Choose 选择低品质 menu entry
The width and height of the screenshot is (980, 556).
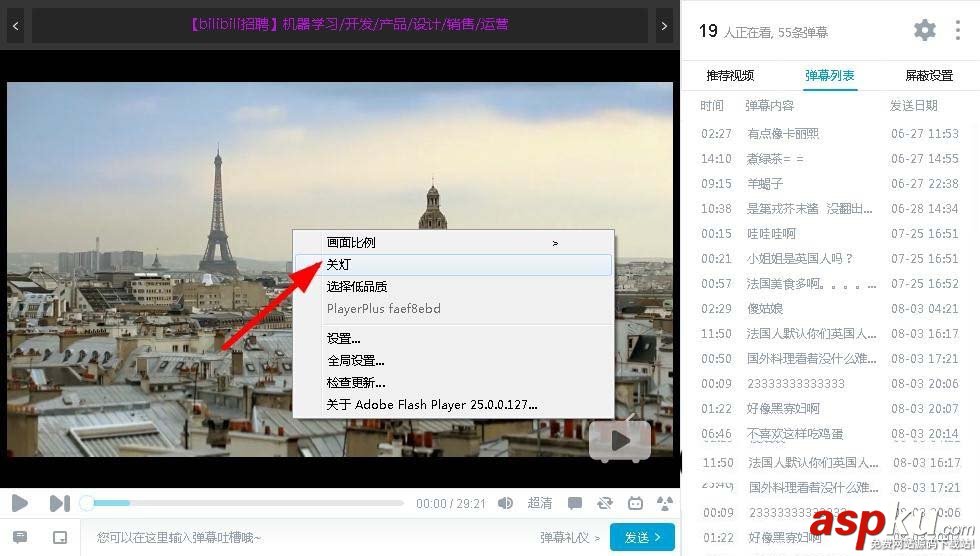[454, 287]
